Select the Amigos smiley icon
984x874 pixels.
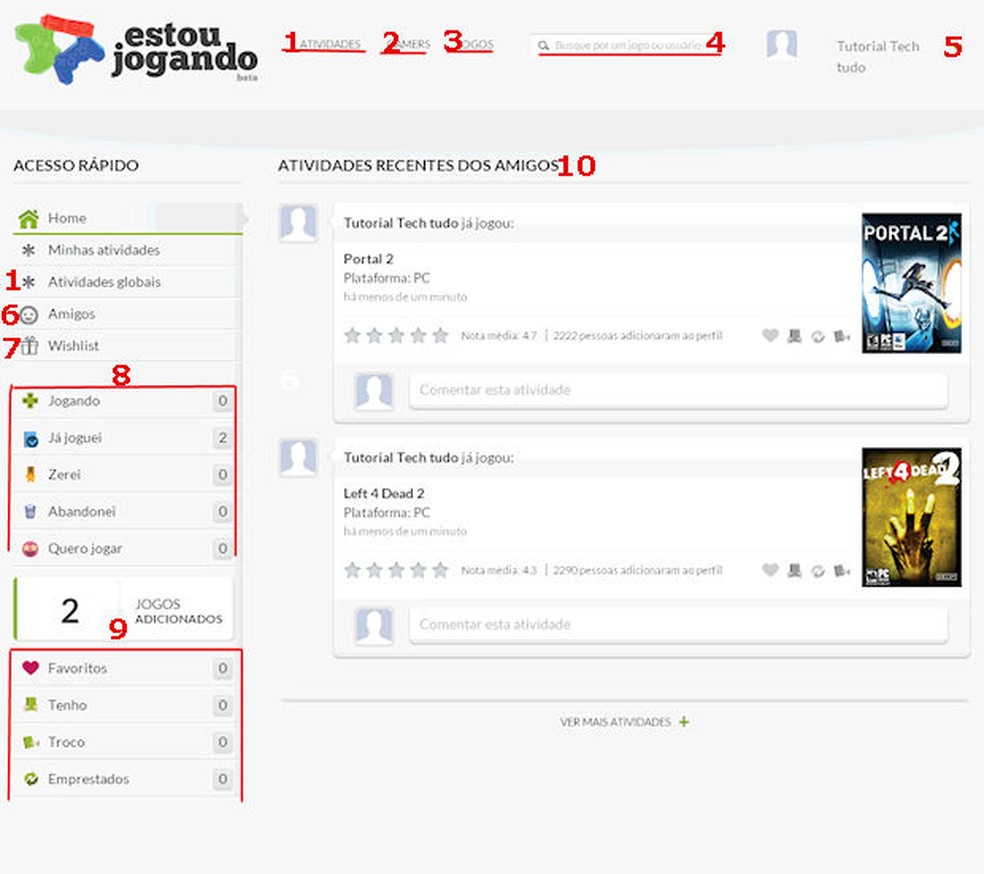(29, 313)
